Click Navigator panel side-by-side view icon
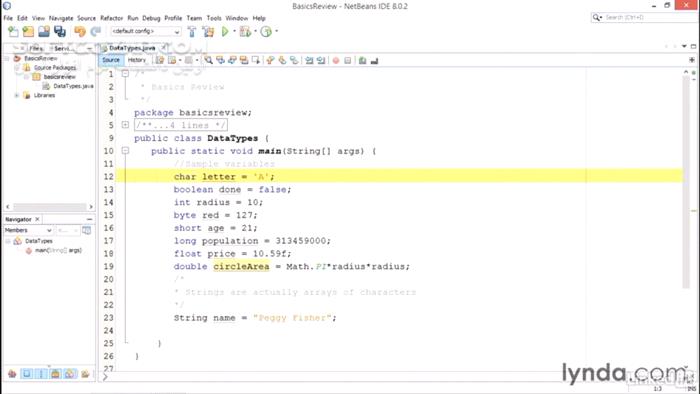 point(87,230)
